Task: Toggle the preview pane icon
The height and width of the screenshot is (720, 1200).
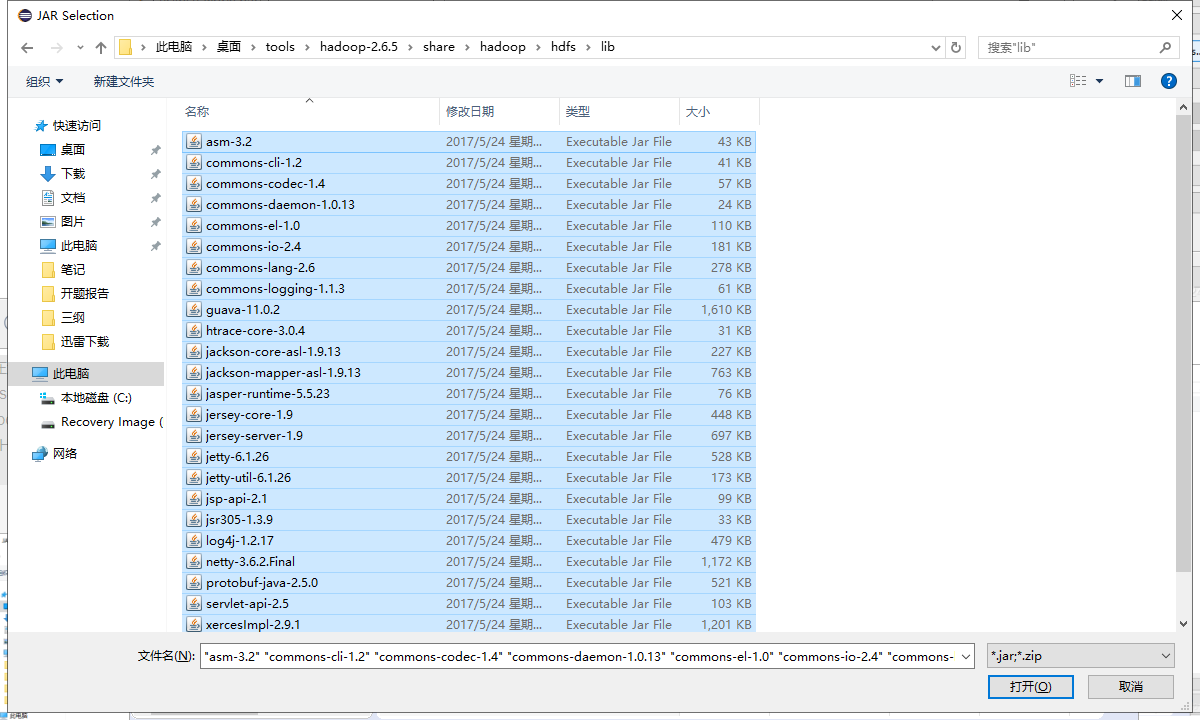Action: [1133, 81]
